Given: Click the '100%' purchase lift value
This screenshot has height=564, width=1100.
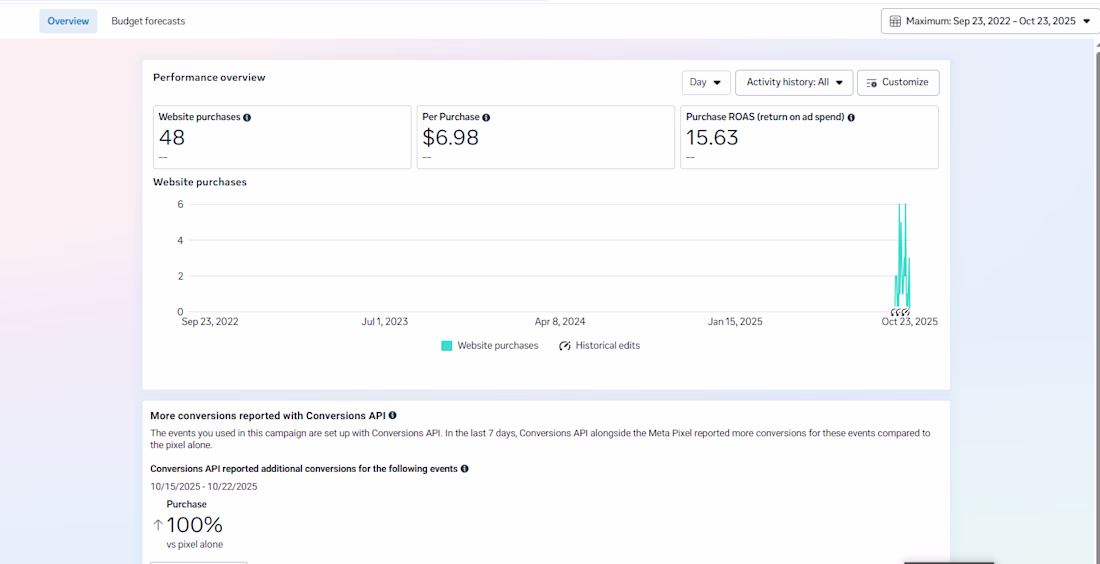Looking at the screenshot, I should (x=195, y=525).
